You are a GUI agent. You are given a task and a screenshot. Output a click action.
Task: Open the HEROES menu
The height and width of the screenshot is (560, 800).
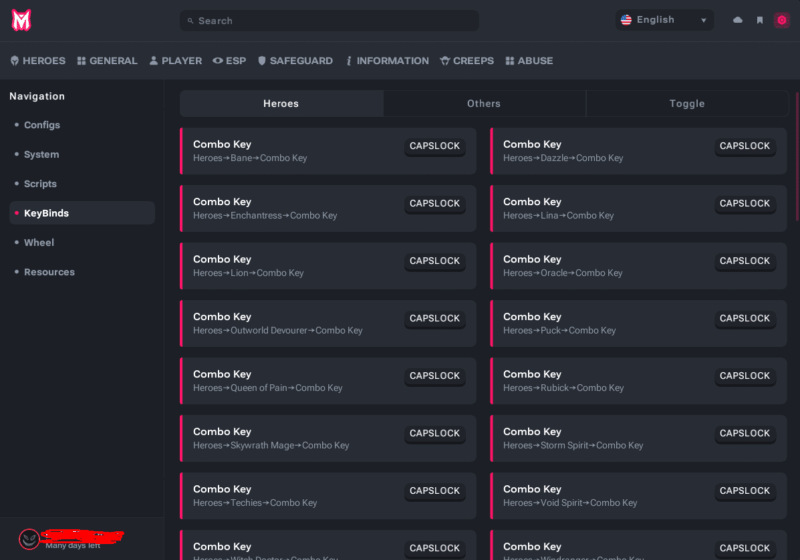click(x=38, y=61)
